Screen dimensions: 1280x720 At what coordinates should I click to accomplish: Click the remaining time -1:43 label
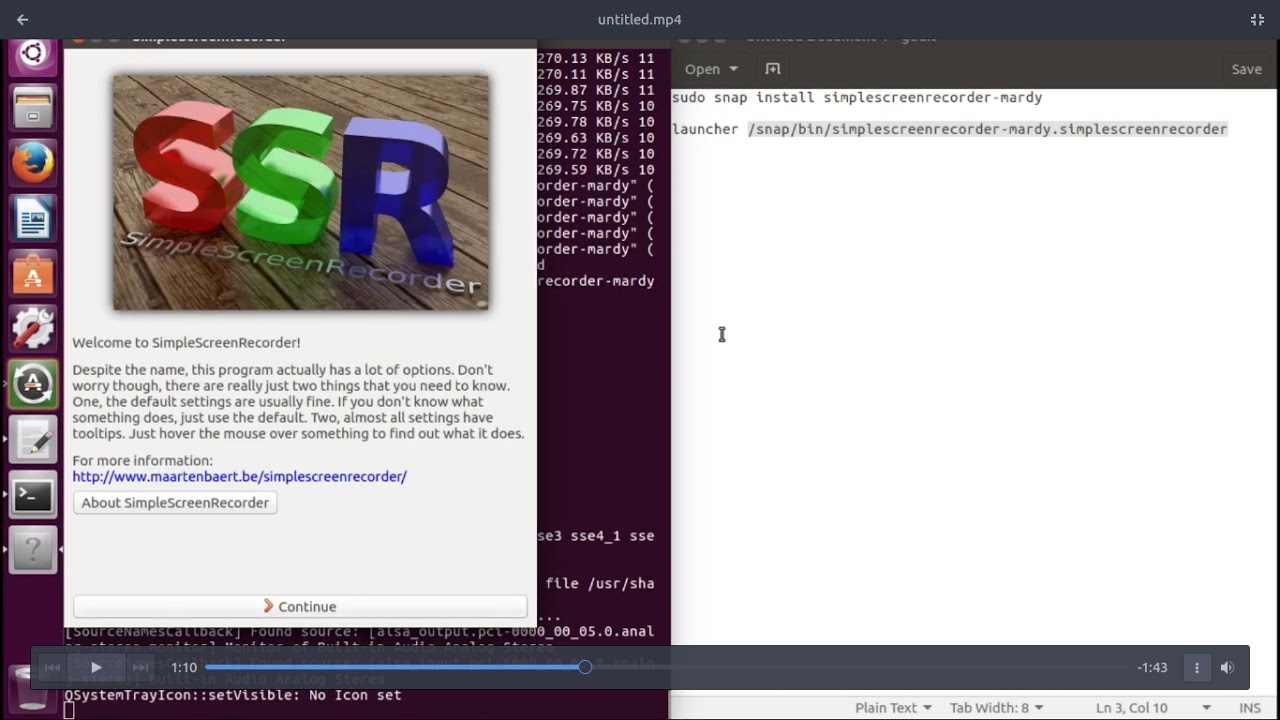pyautogui.click(x=1152, y=667)
